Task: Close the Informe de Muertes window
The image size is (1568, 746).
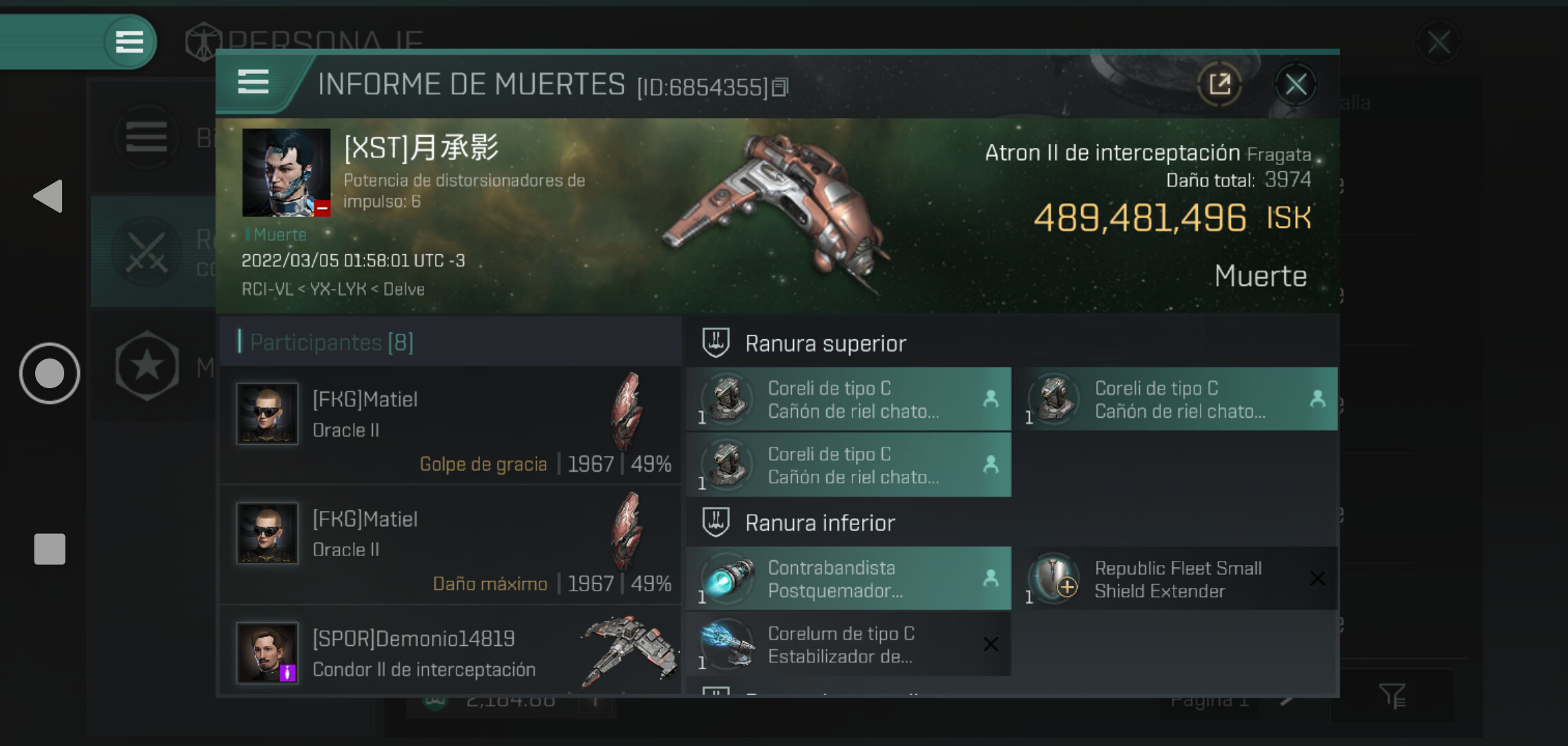Action: tap(1295, 85)
